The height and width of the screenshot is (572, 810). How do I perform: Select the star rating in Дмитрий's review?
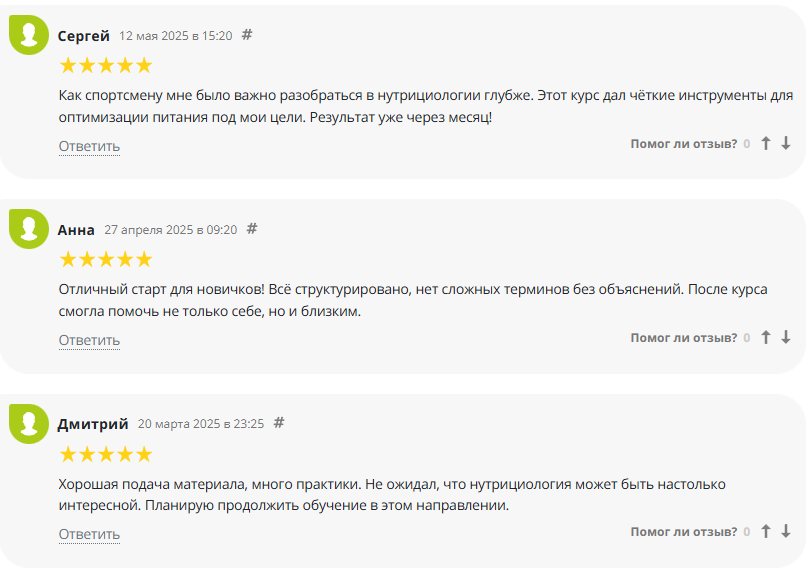point(106,454)
